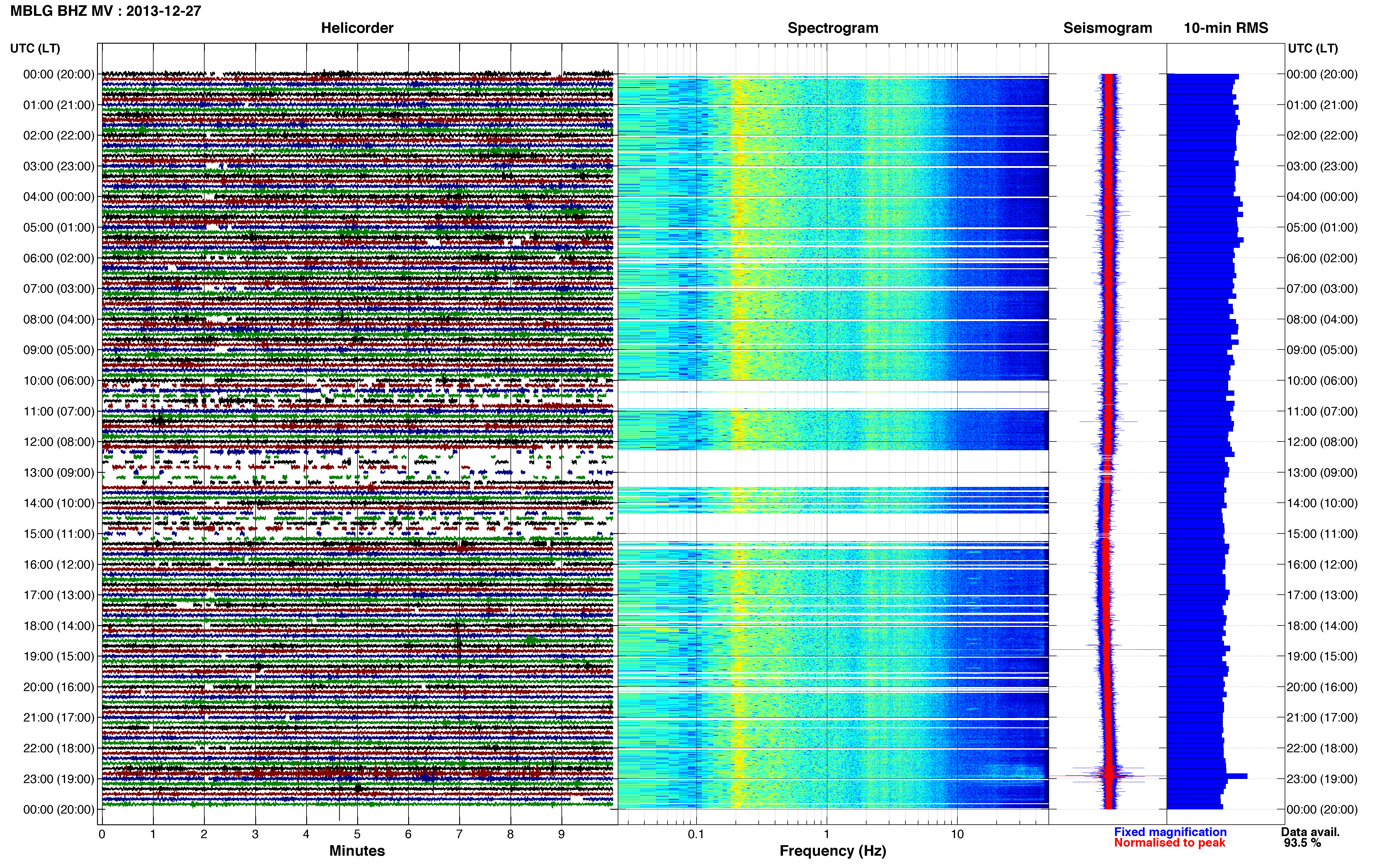Click the red helicorder spike near minute 4.6
Viewport: 1389px width, 868px height.
[339, 780]
